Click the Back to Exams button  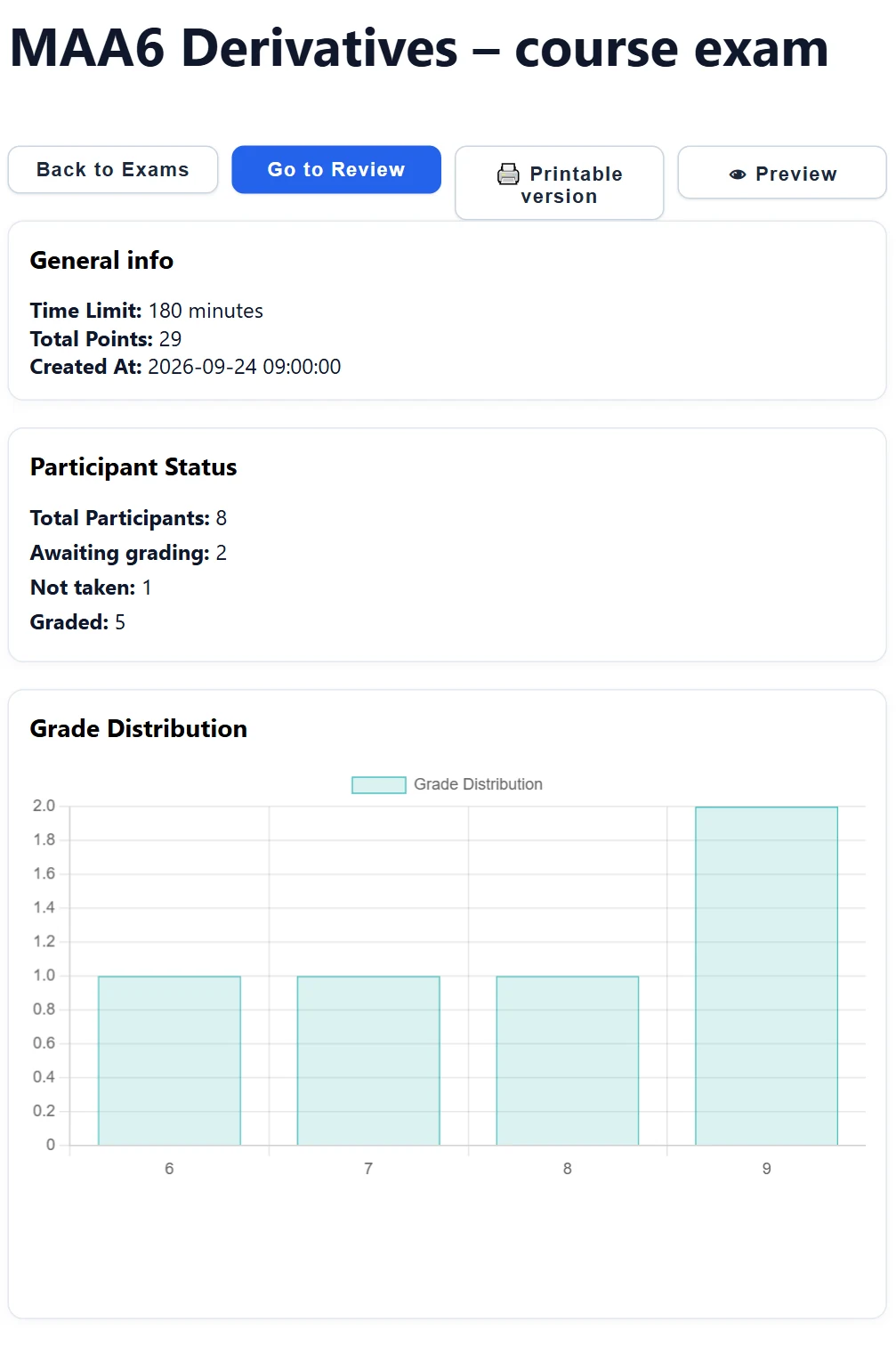click(x=113, y=169)
